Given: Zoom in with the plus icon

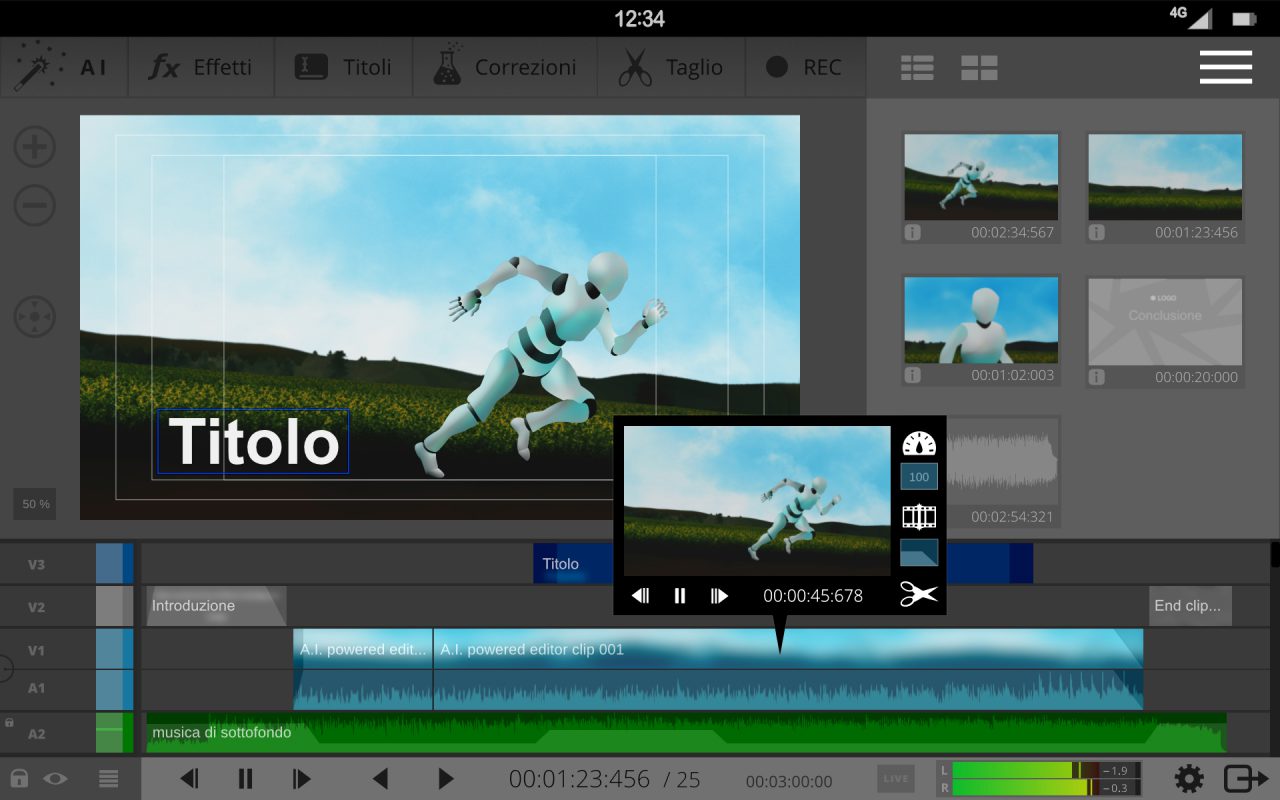Looking at the screenshot, I should coord(34,148).
